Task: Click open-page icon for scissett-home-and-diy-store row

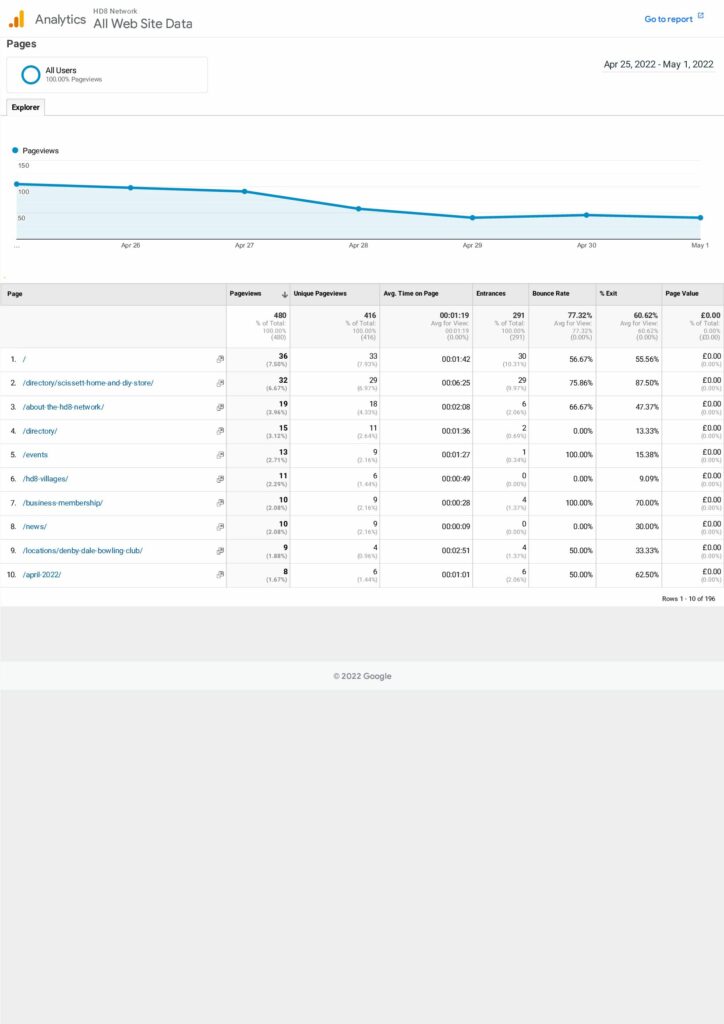Action: (220, 383)
